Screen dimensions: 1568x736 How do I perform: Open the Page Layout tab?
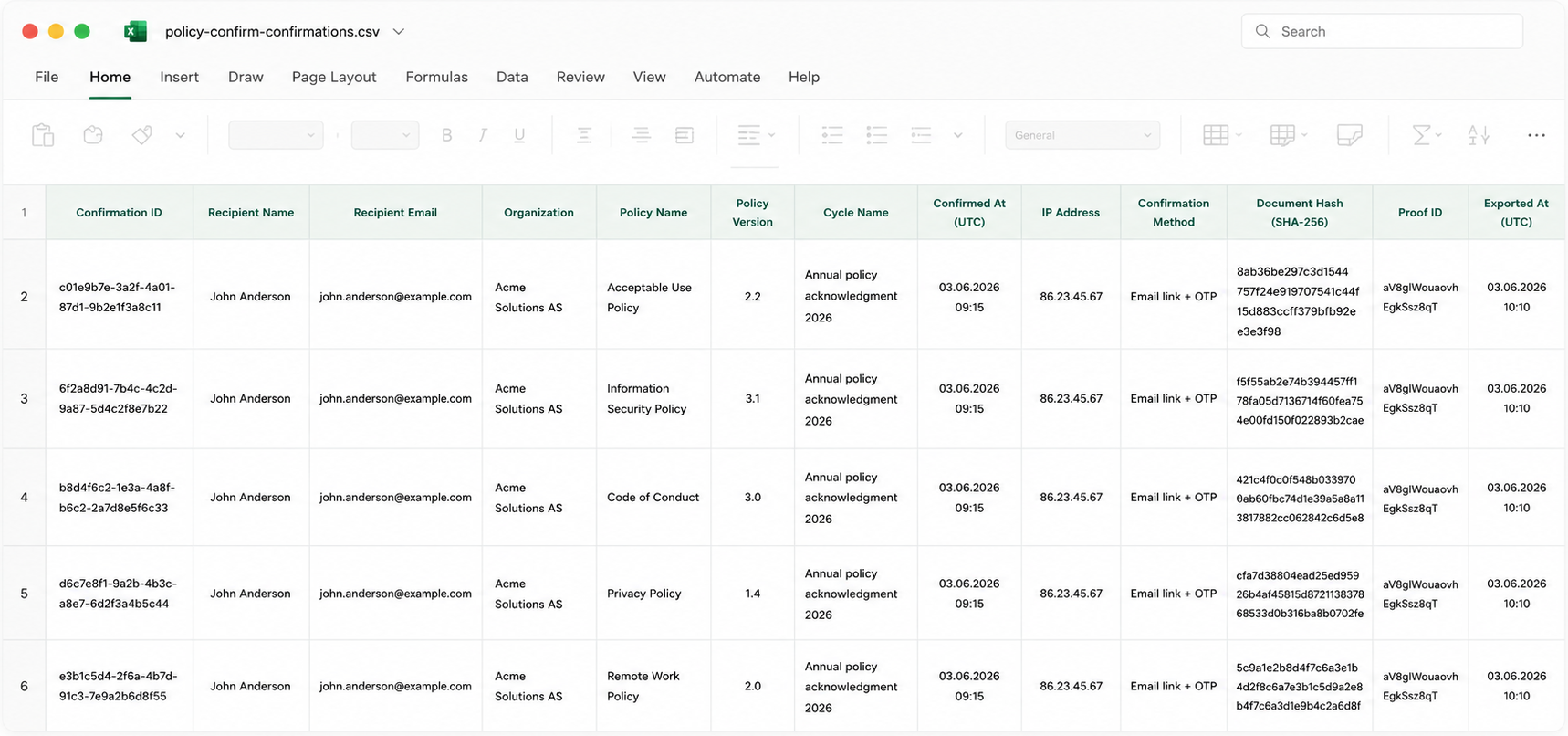[x=334, y=77]
